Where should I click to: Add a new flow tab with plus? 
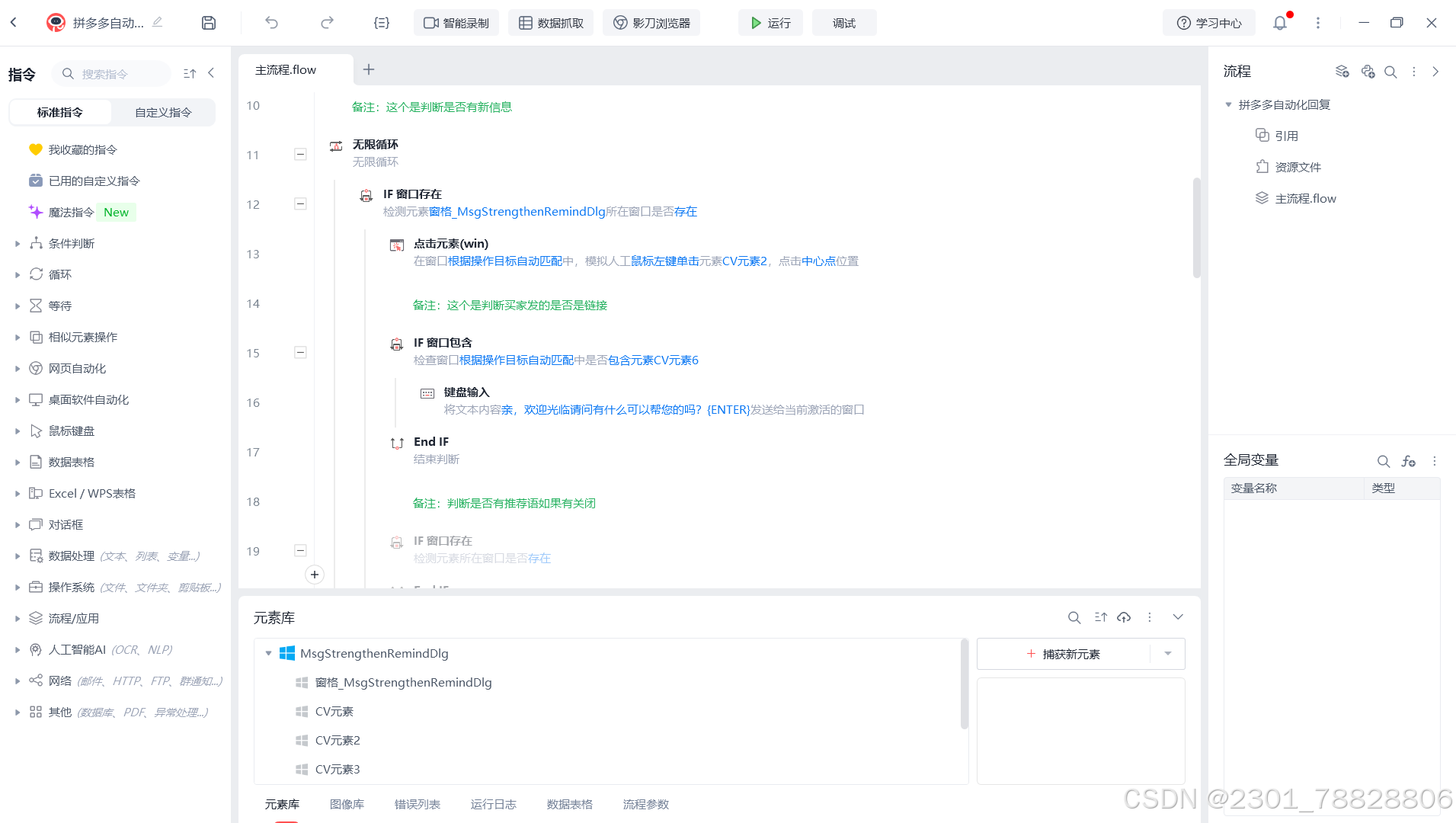click(x=369, y=69)
